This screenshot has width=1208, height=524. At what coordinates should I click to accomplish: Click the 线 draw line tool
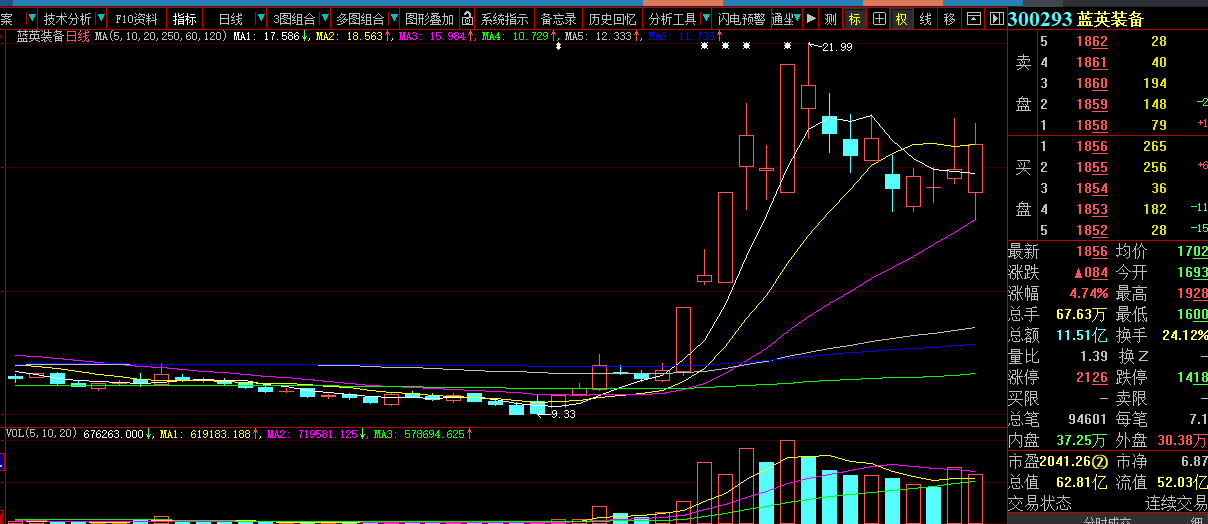(926, 19)
